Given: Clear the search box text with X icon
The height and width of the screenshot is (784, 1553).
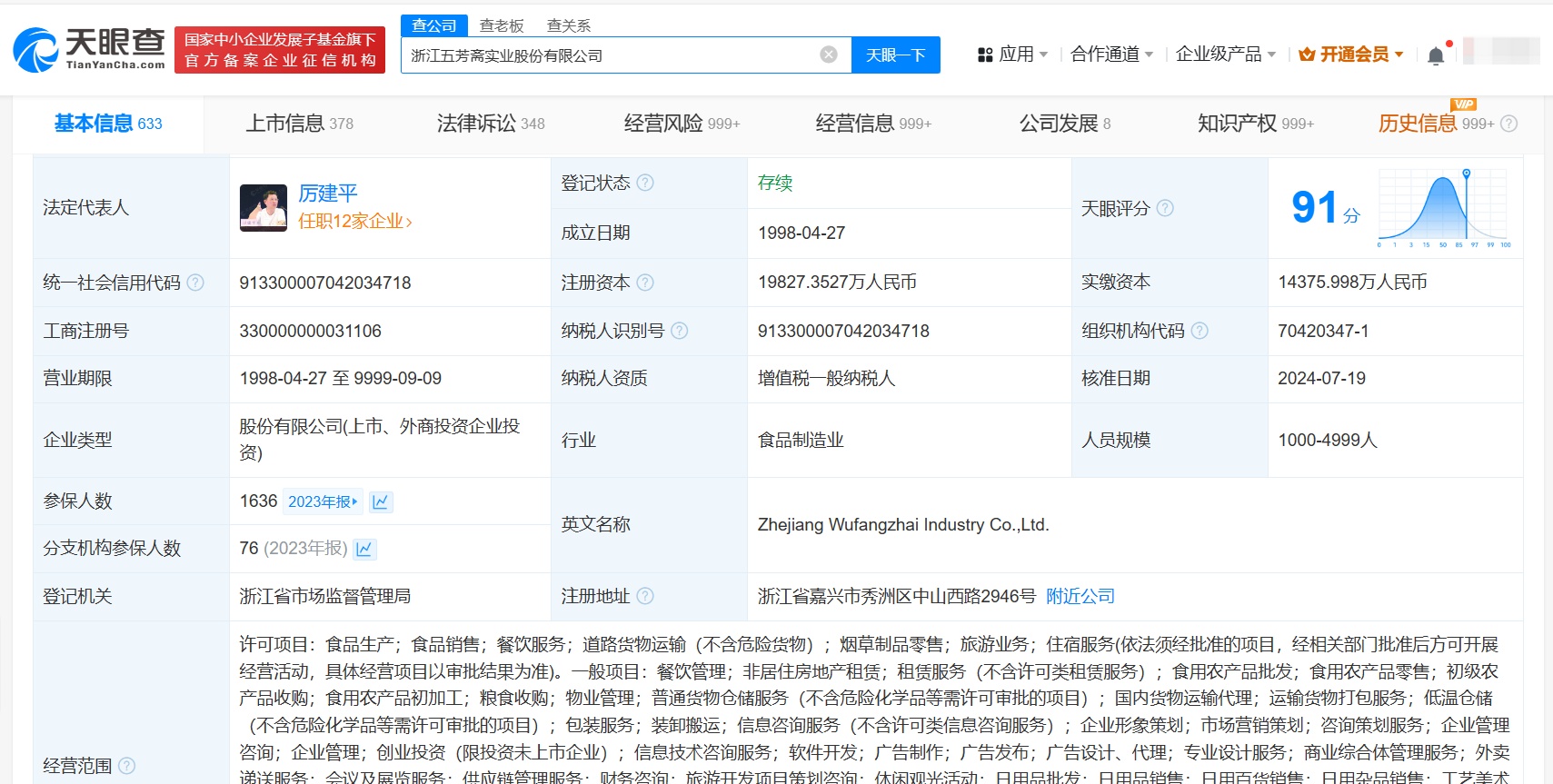Looking at the screenshot, I should [x=828, y=55].
